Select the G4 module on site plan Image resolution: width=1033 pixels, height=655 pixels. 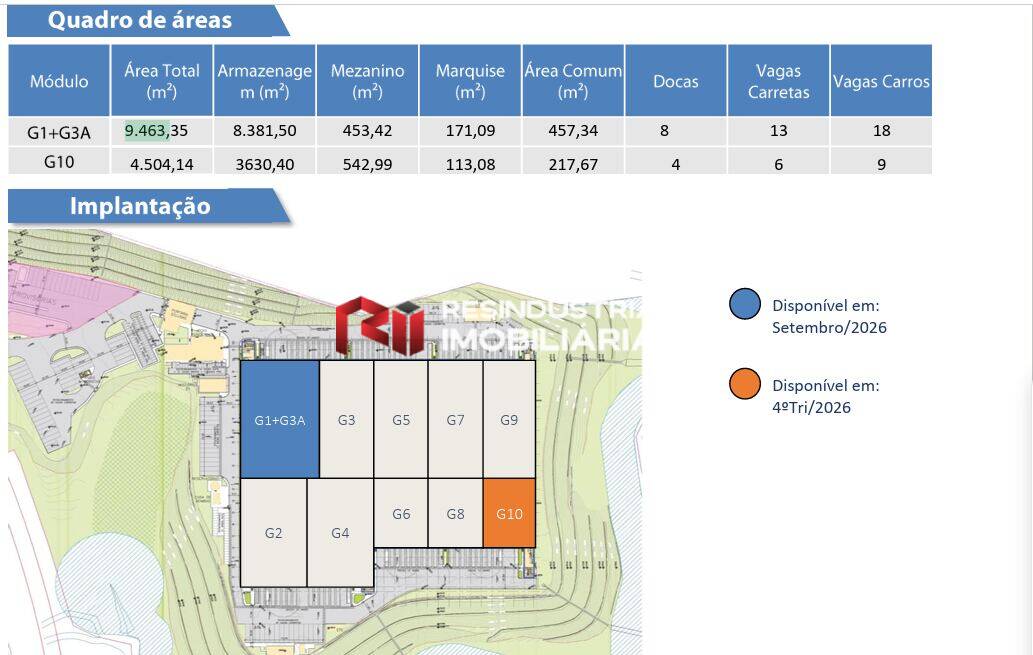point(340,532)
